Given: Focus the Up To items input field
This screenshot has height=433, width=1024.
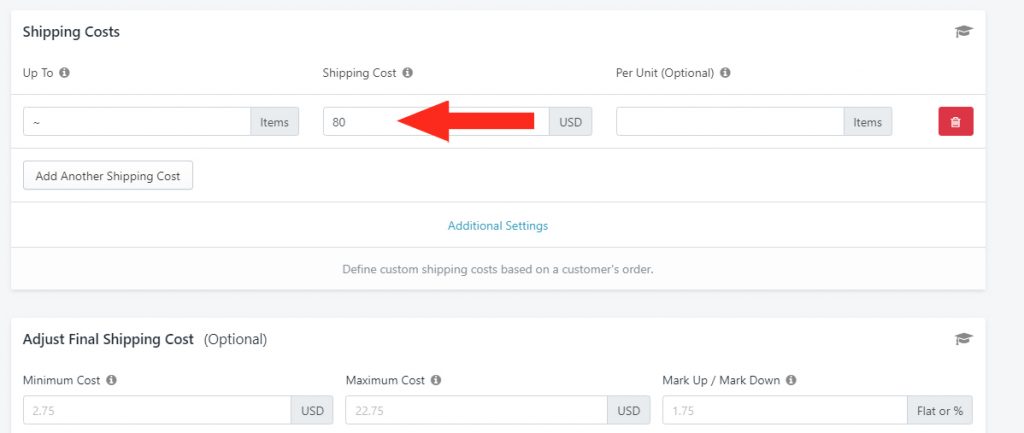Looking at the screenshot, I should (x=137, y=121).
